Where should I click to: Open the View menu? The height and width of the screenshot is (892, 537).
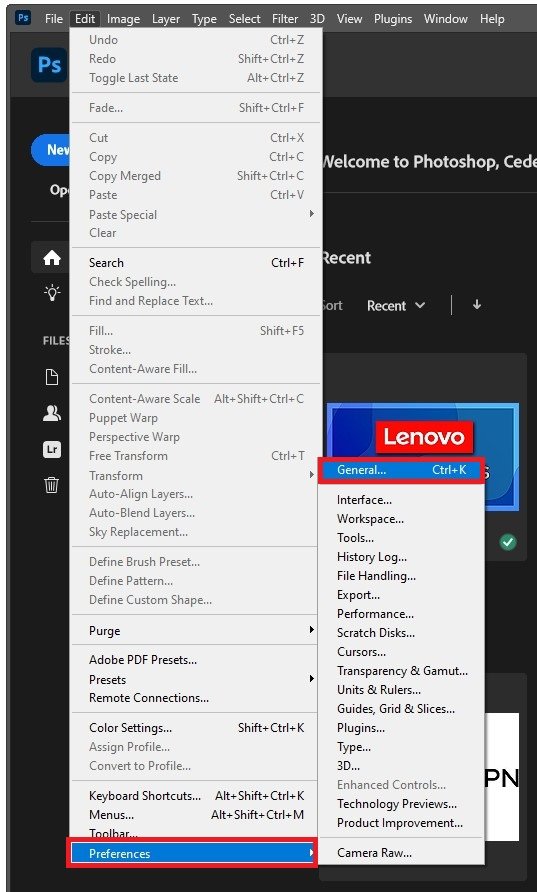click(349, 19)
